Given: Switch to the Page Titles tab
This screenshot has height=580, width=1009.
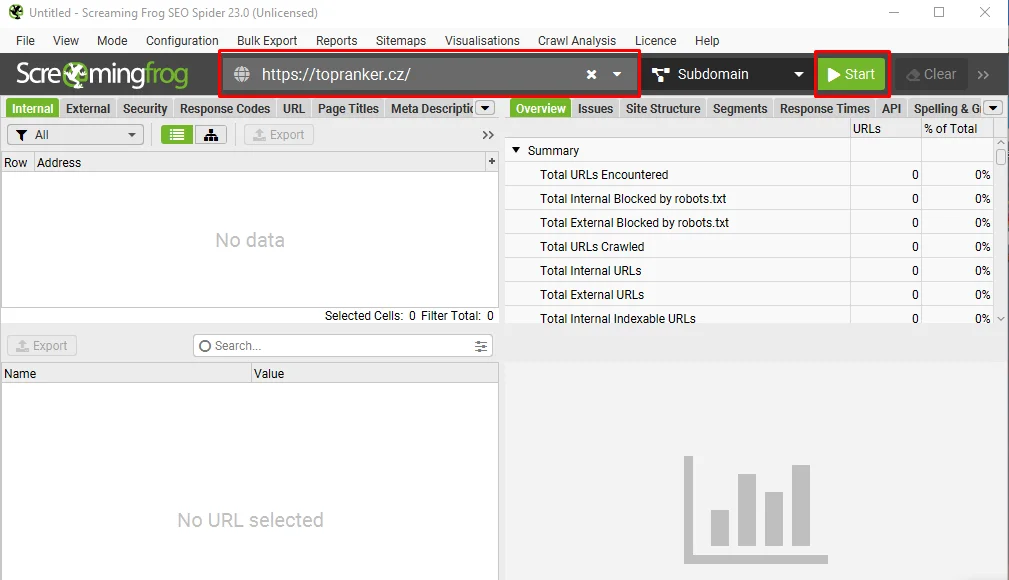Looking at the screenshot, I should click(x=348, y=108).
